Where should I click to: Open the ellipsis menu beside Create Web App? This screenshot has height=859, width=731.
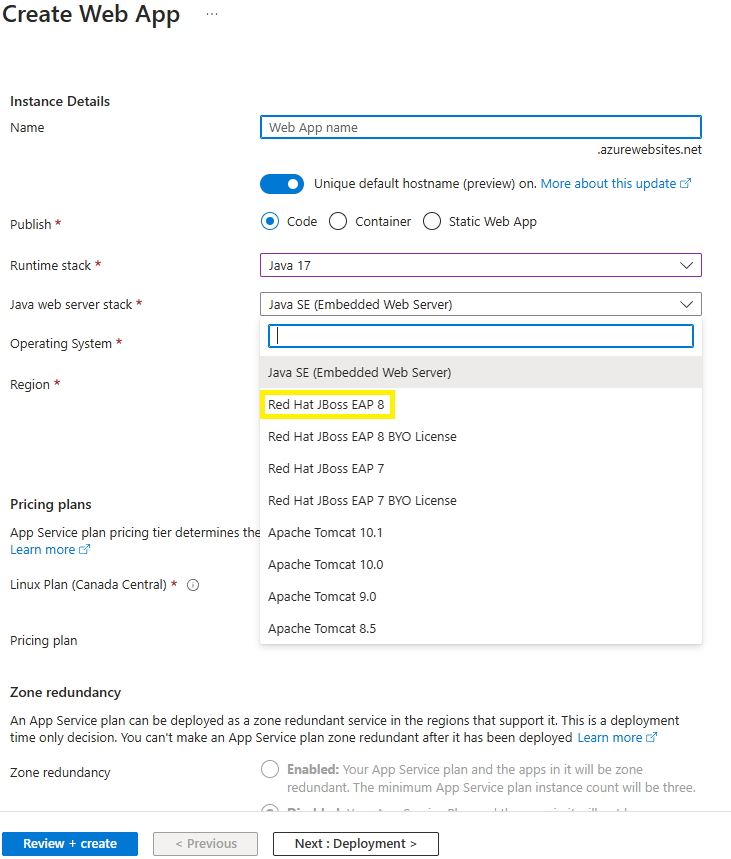(x=212, y=14)
